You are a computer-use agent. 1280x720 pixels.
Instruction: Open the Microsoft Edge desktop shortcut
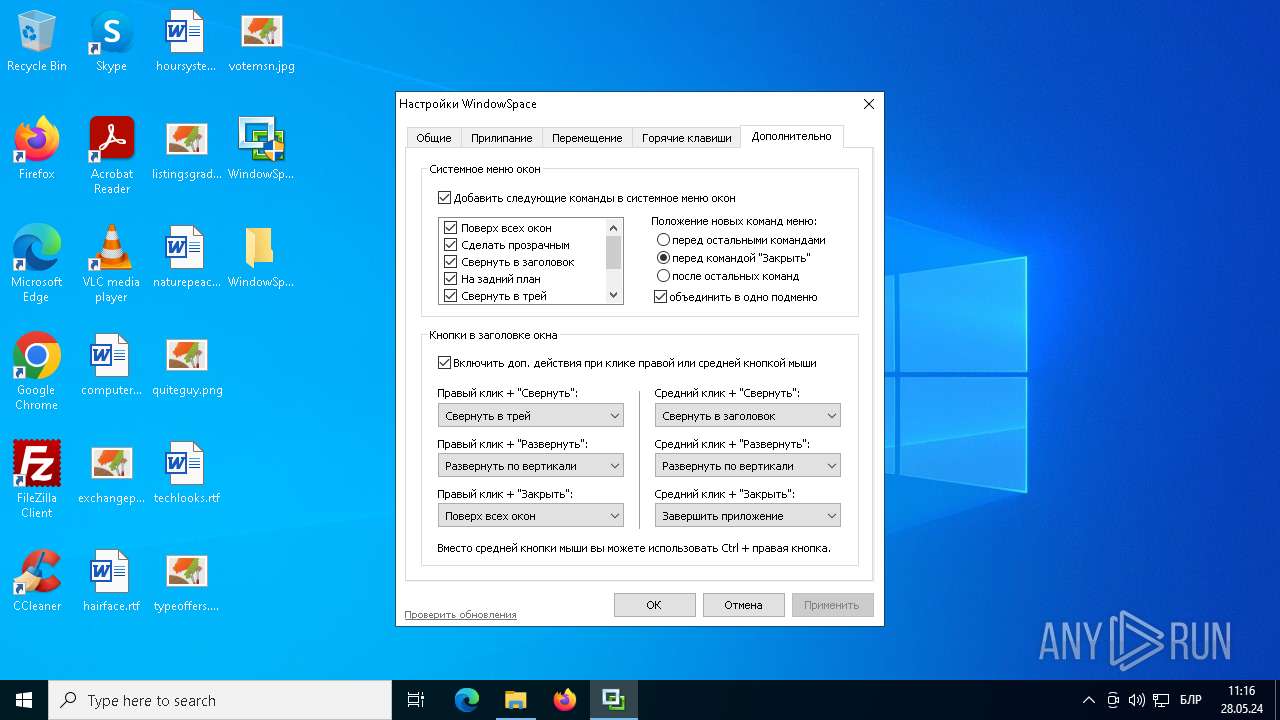(x=37, y=263)
